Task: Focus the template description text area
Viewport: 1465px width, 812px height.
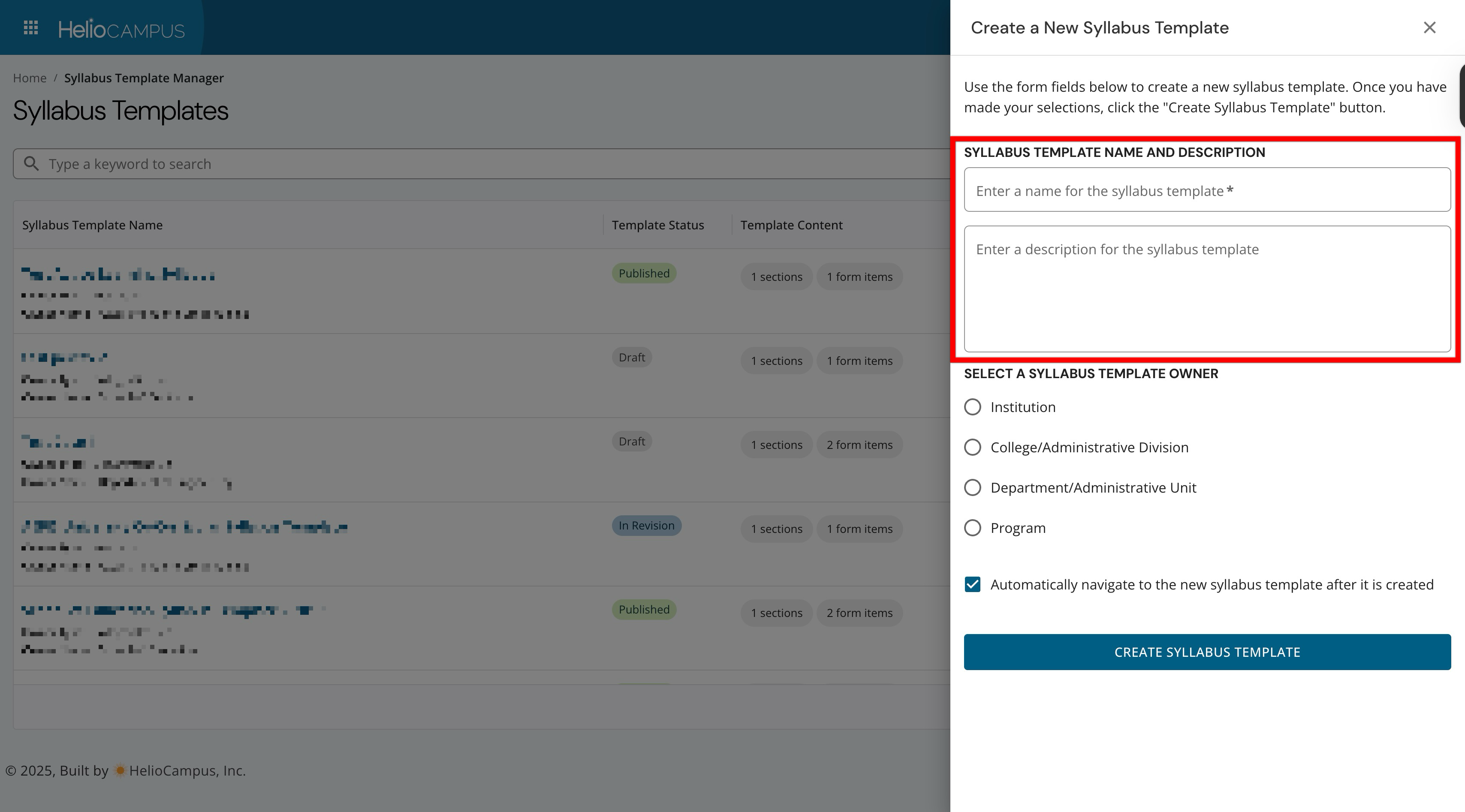Action: click(x=1207, y=289)
